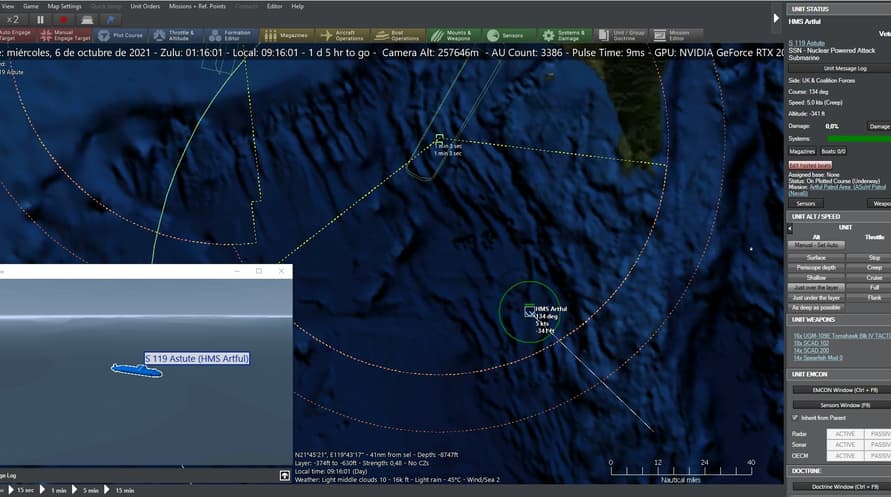Open EMCON Window (Ctrl + F9)
This screenshot has height=497, width=891.
[x=844, y=390]
